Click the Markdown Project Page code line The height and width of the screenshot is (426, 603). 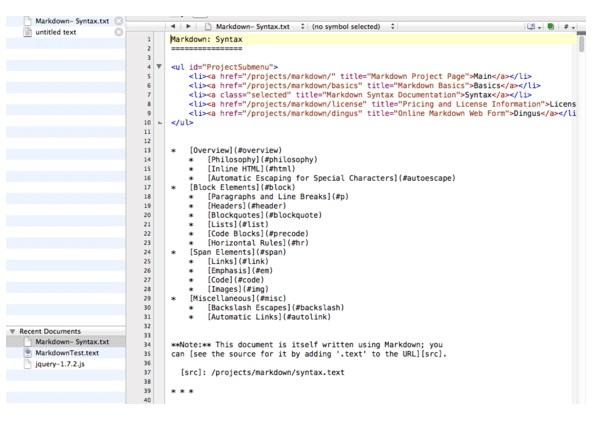(360, 76)
